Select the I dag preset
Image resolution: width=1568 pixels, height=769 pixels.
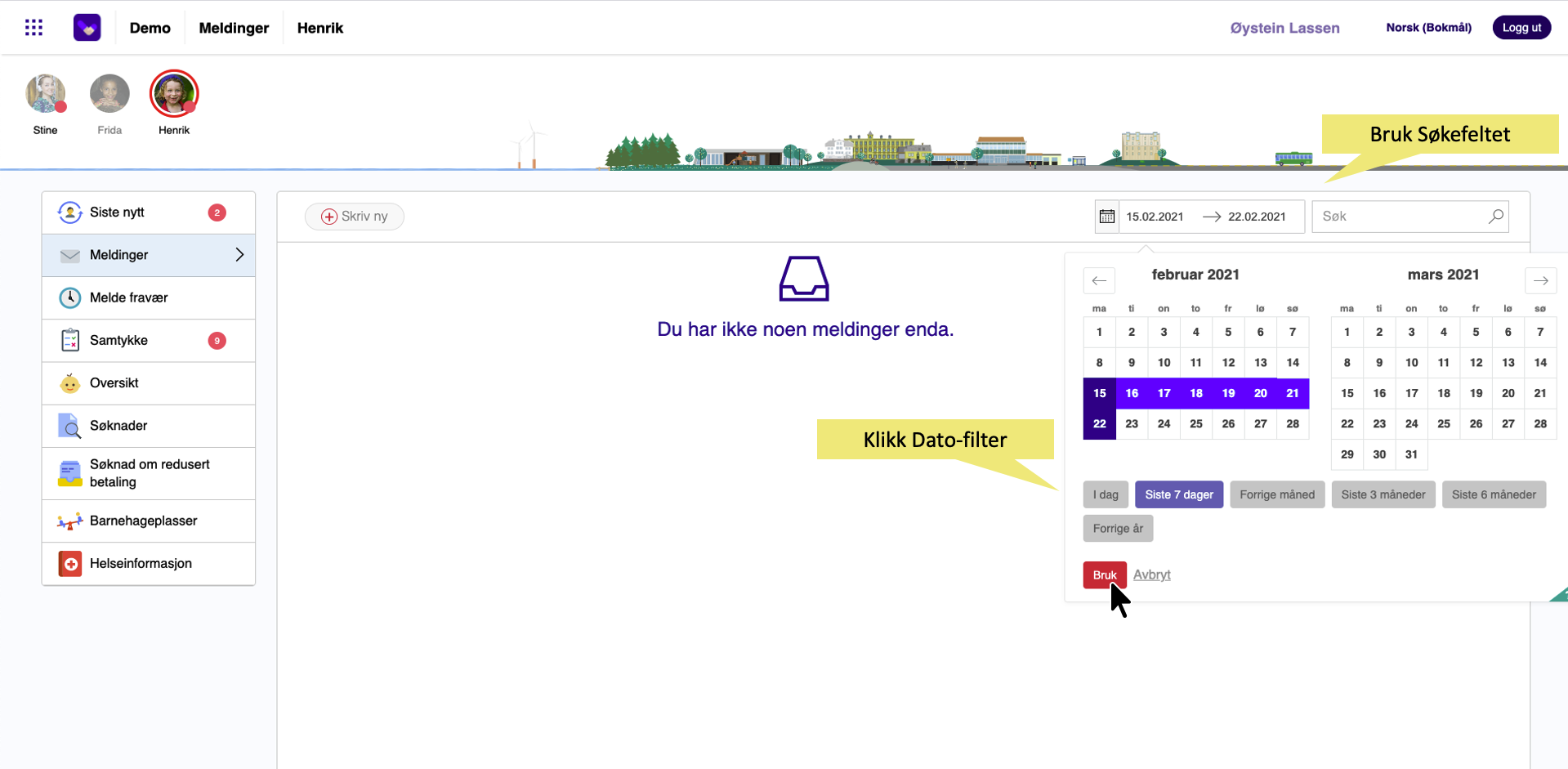(1106, 494)
